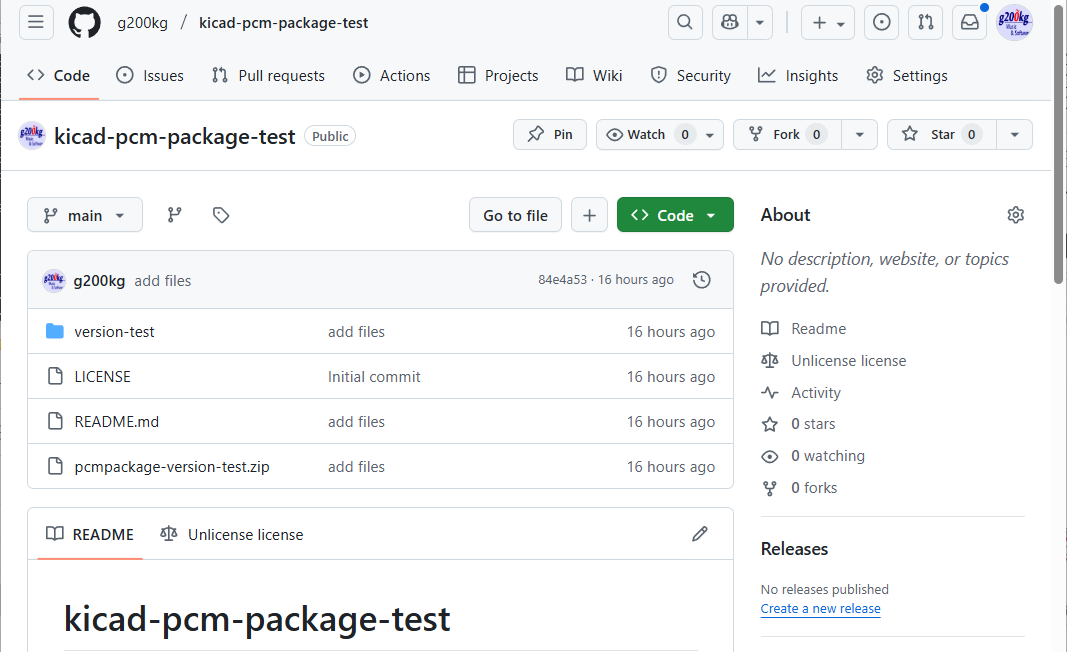Expand the Star lists dropdown arrow

click(1014, 135)
